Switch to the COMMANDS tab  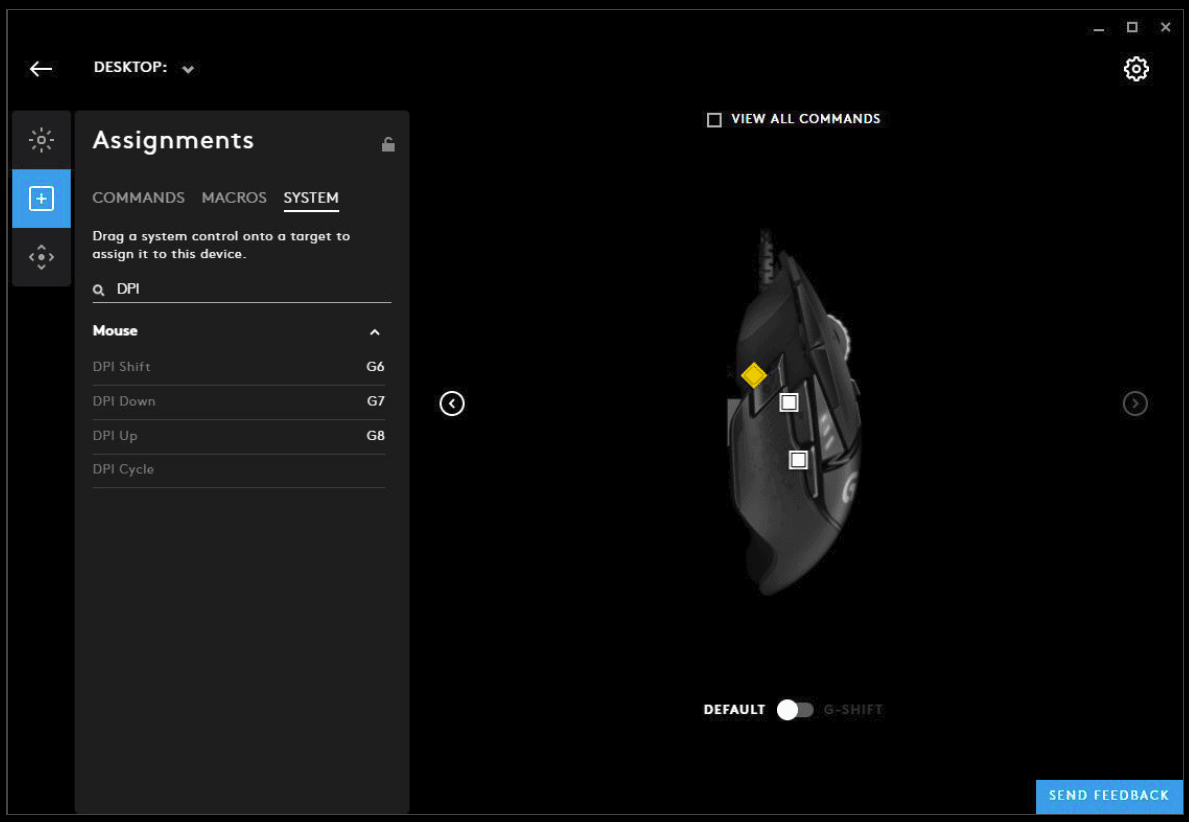pos(138,198)
